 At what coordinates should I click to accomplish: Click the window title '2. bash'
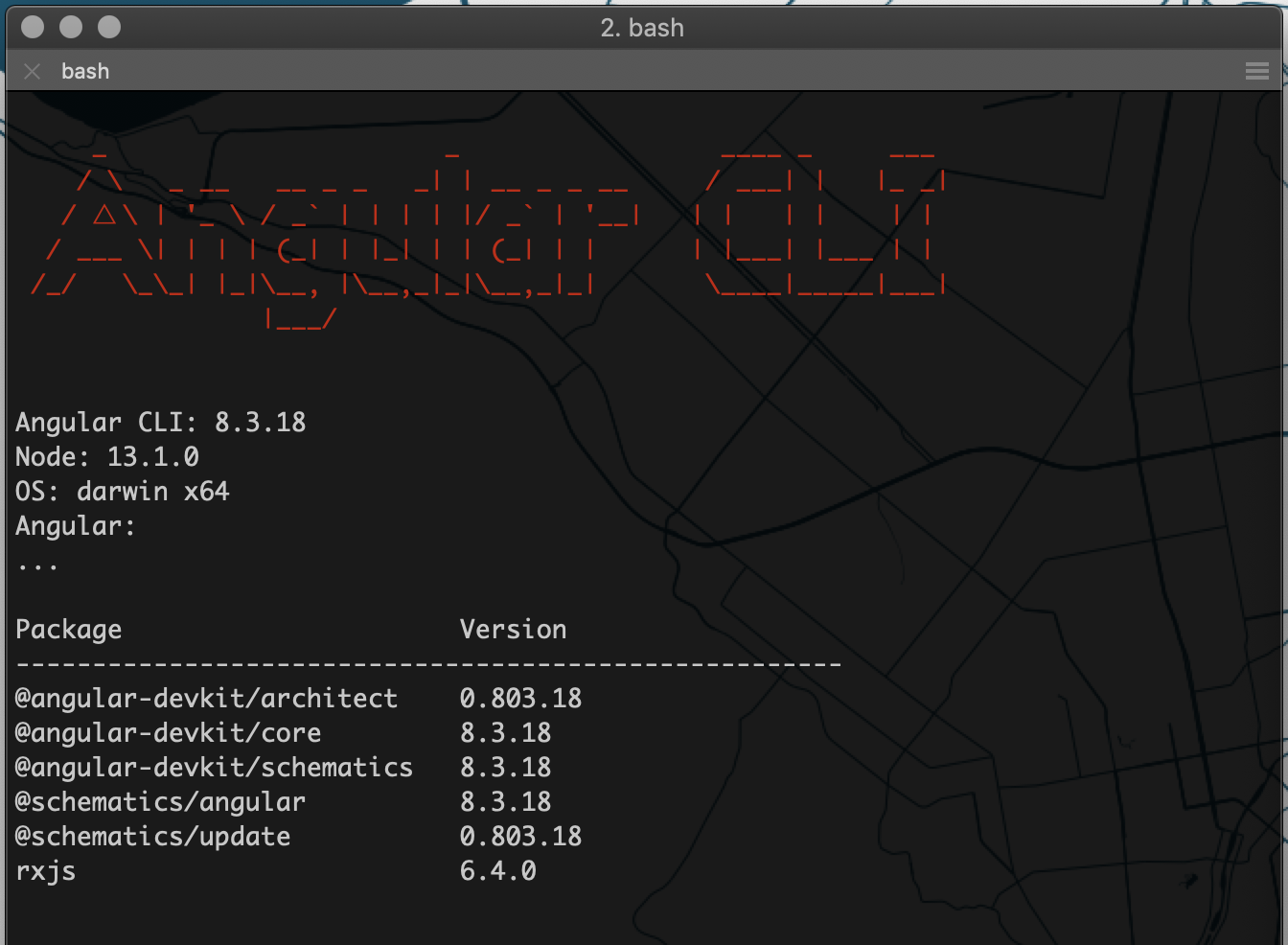coord(642,28)
